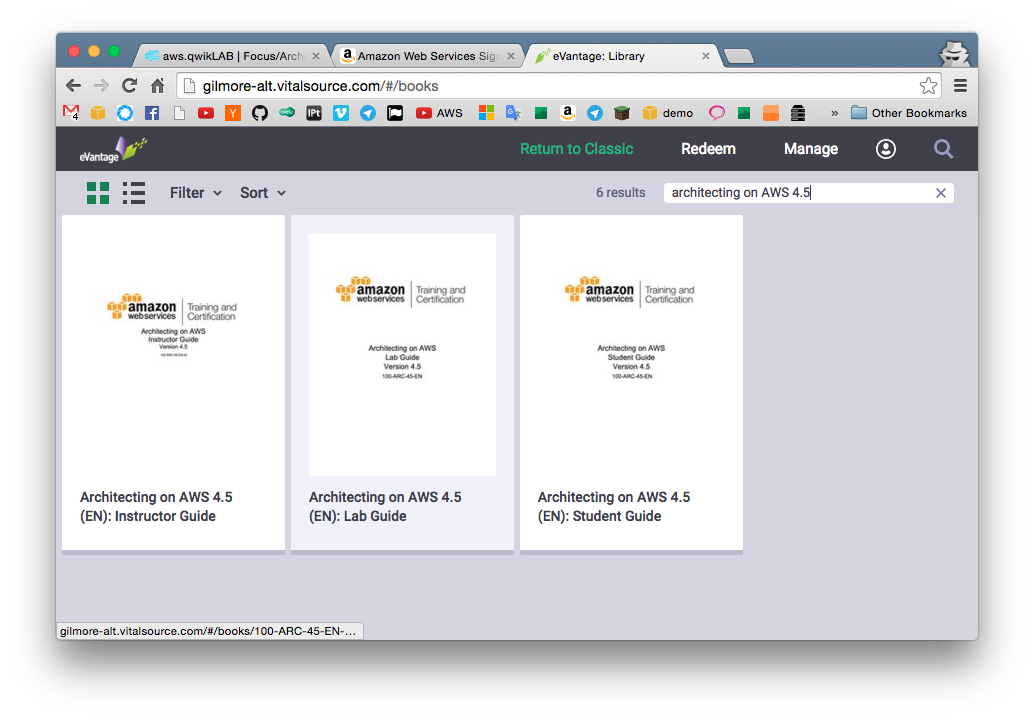Click the '6 results' count text

[x=621, y=193]
